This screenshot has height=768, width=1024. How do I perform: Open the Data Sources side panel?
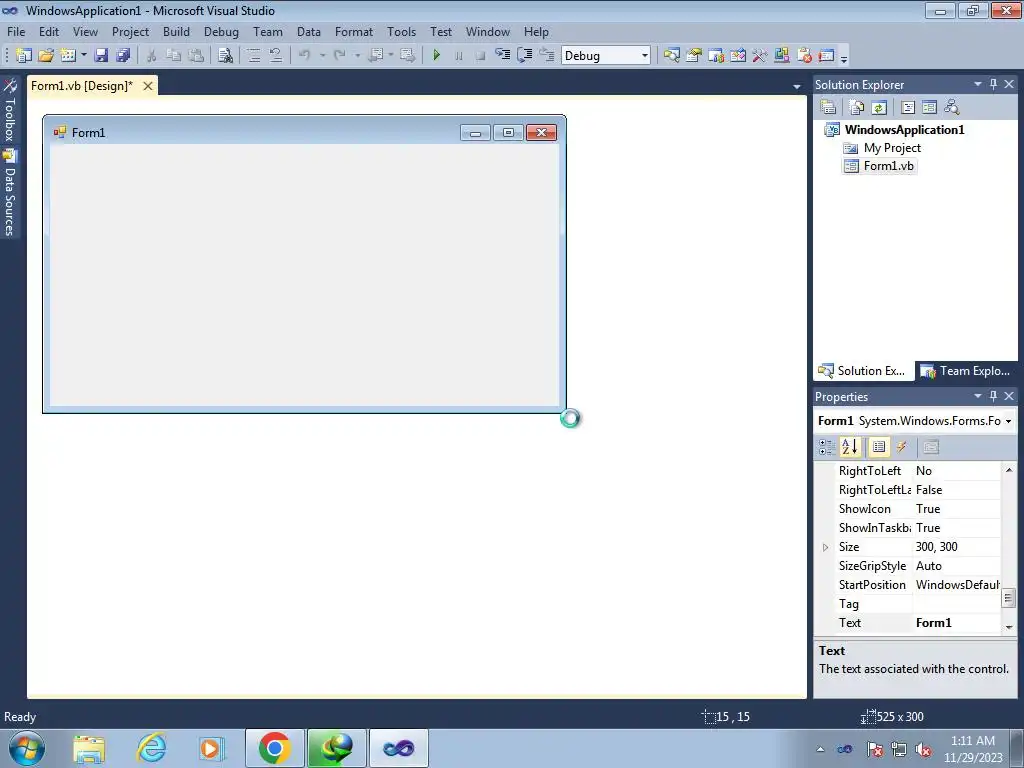click(x=10, y=192)
